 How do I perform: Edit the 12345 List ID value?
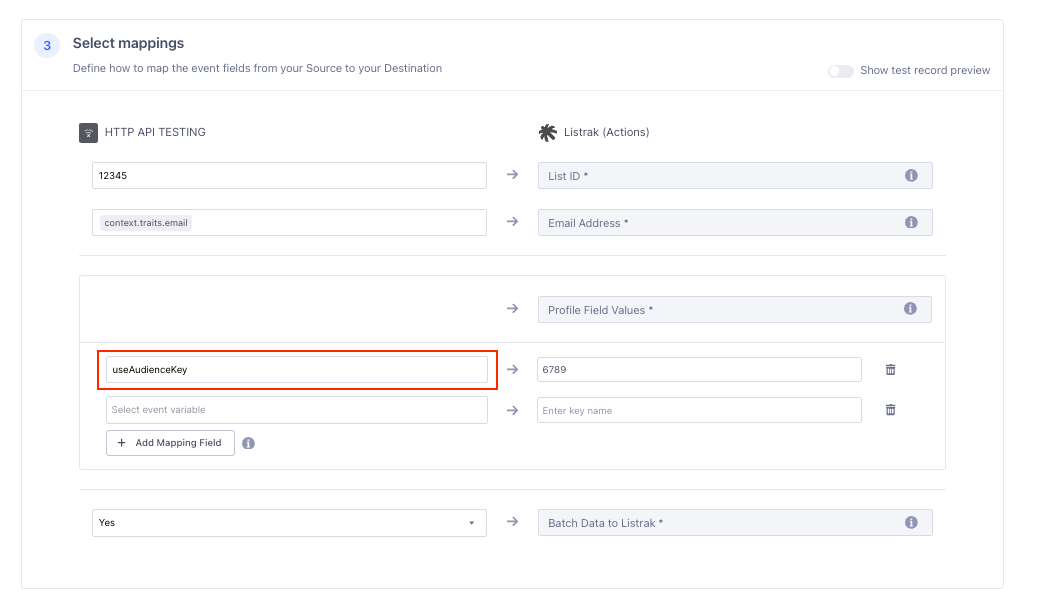click(x=290, y=175)
